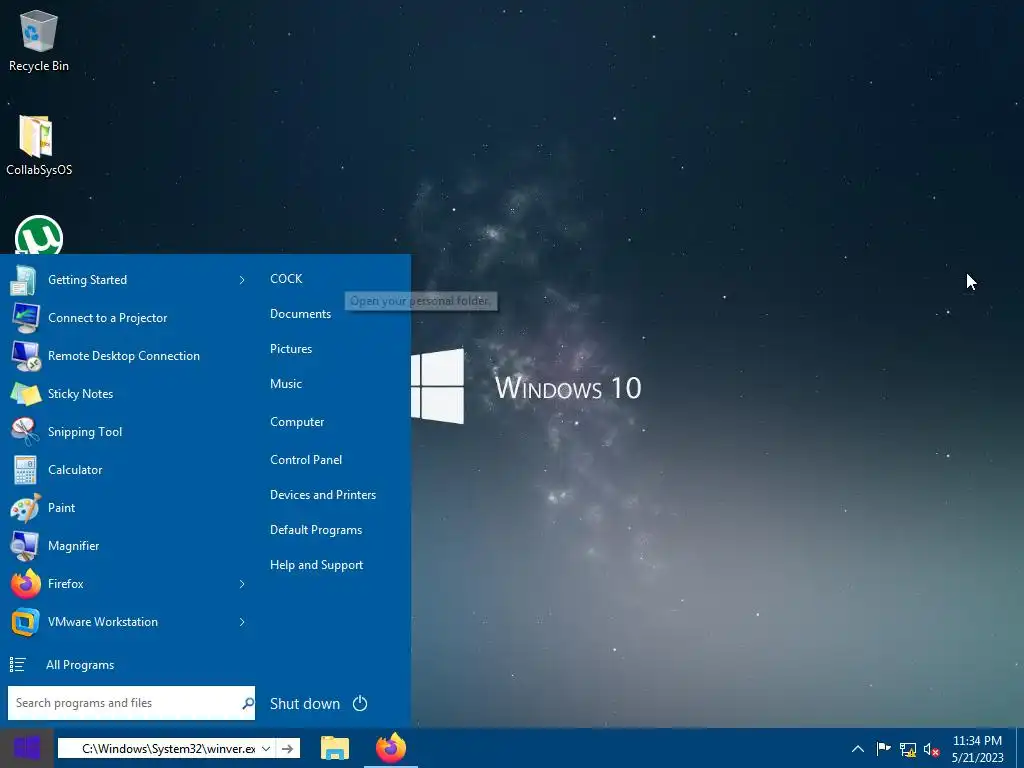1024x768 pixels.
Task: Click the power icon beside Shut down
Action: [360, 703]
